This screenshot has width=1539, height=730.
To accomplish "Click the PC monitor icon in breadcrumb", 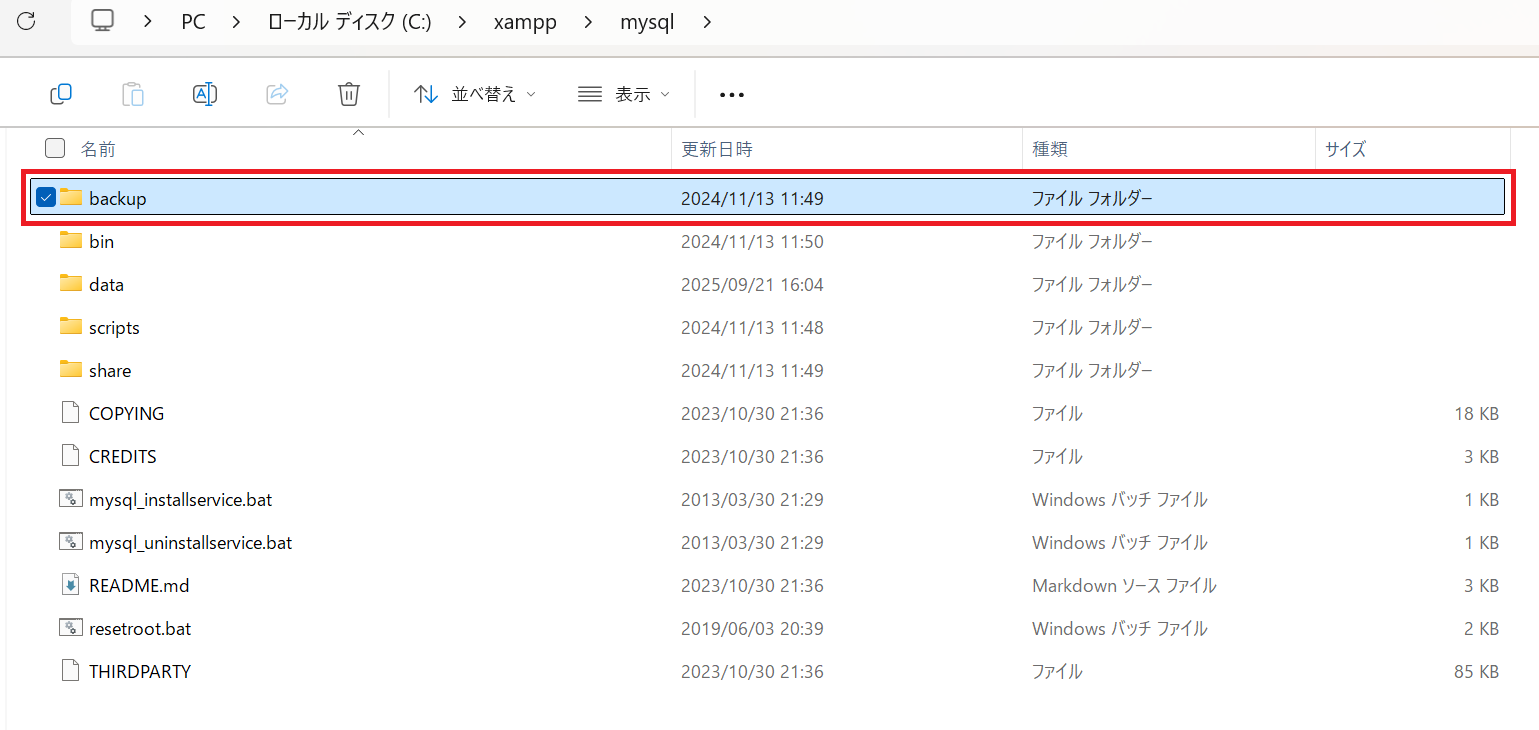I will tap(102, 21).
